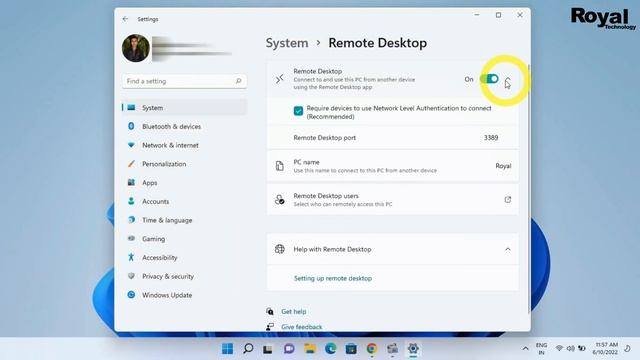Click the Get help headset icon
This screenshot has width=640, height=360.
tap(270, 311)
